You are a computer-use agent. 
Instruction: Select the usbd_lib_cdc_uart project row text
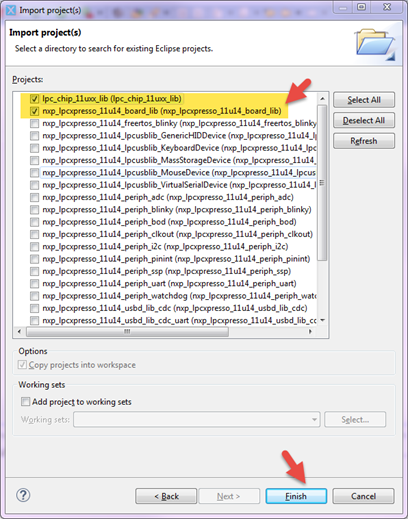(x=179, y=321)
